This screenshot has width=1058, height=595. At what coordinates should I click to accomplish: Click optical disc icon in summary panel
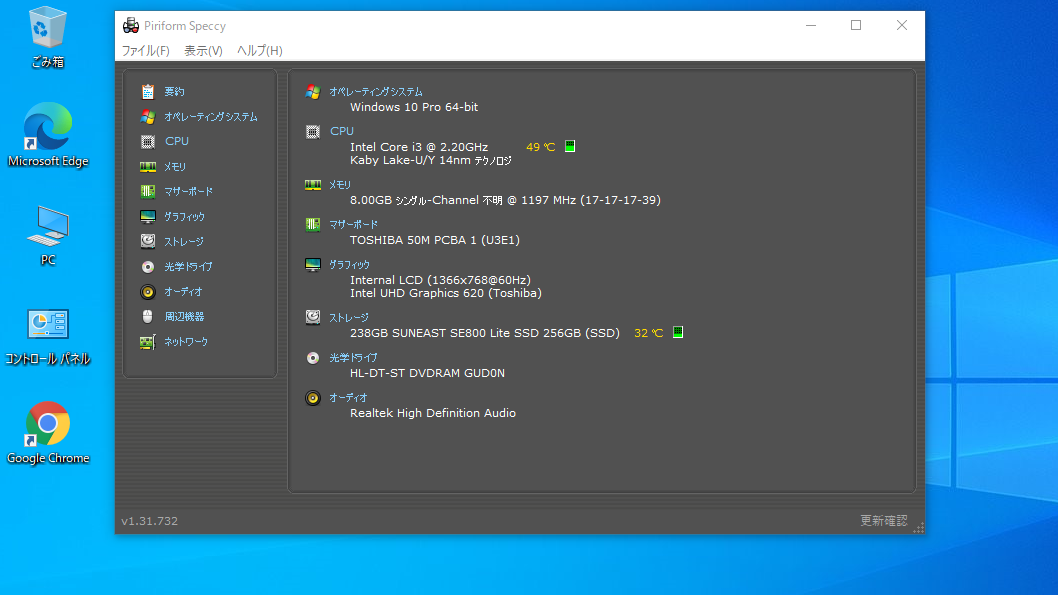pos(312,358)
